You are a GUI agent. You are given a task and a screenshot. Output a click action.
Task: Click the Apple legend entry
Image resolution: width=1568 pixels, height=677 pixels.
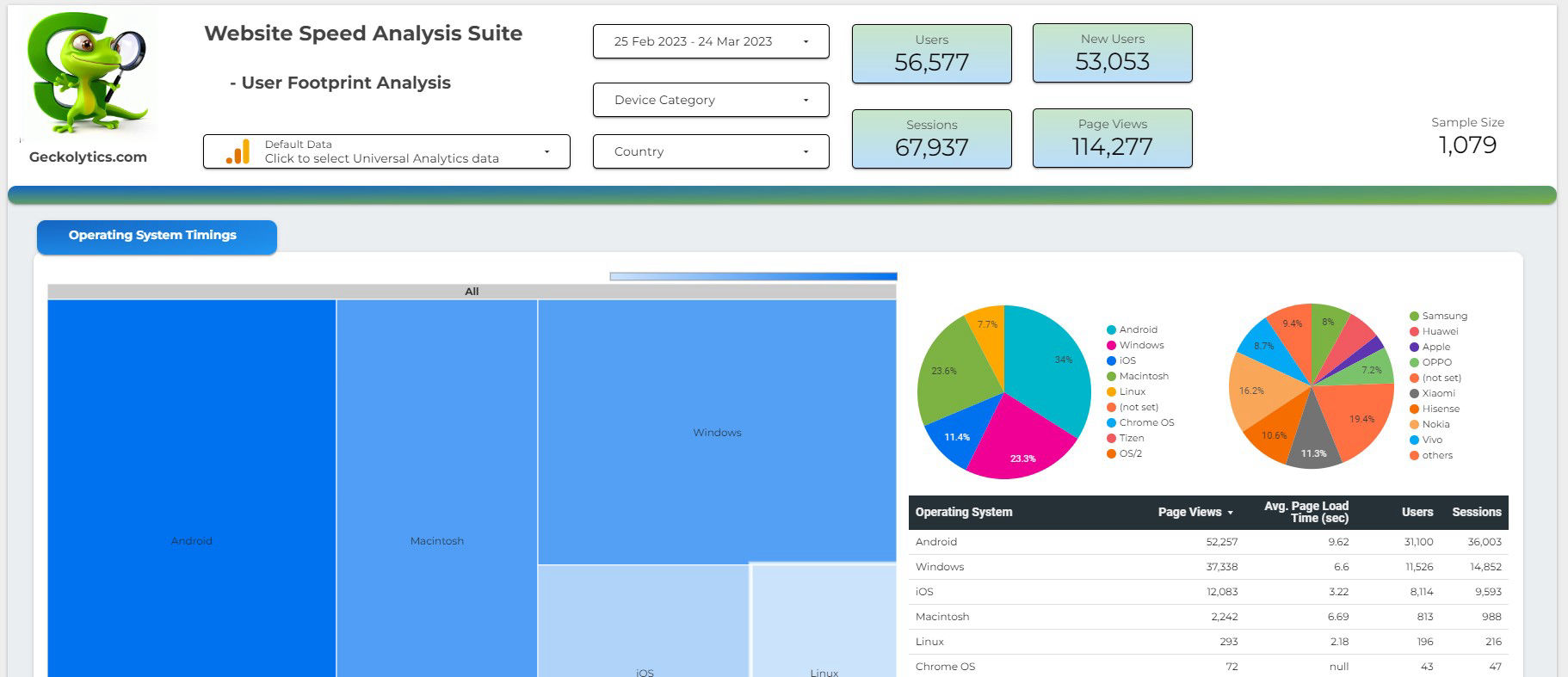1430,347
